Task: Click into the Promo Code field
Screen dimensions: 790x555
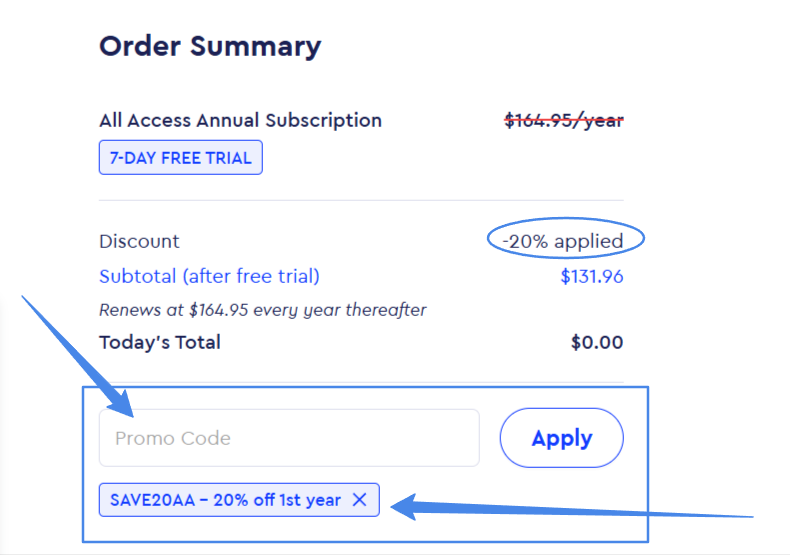Action: (x=289, y=438)
